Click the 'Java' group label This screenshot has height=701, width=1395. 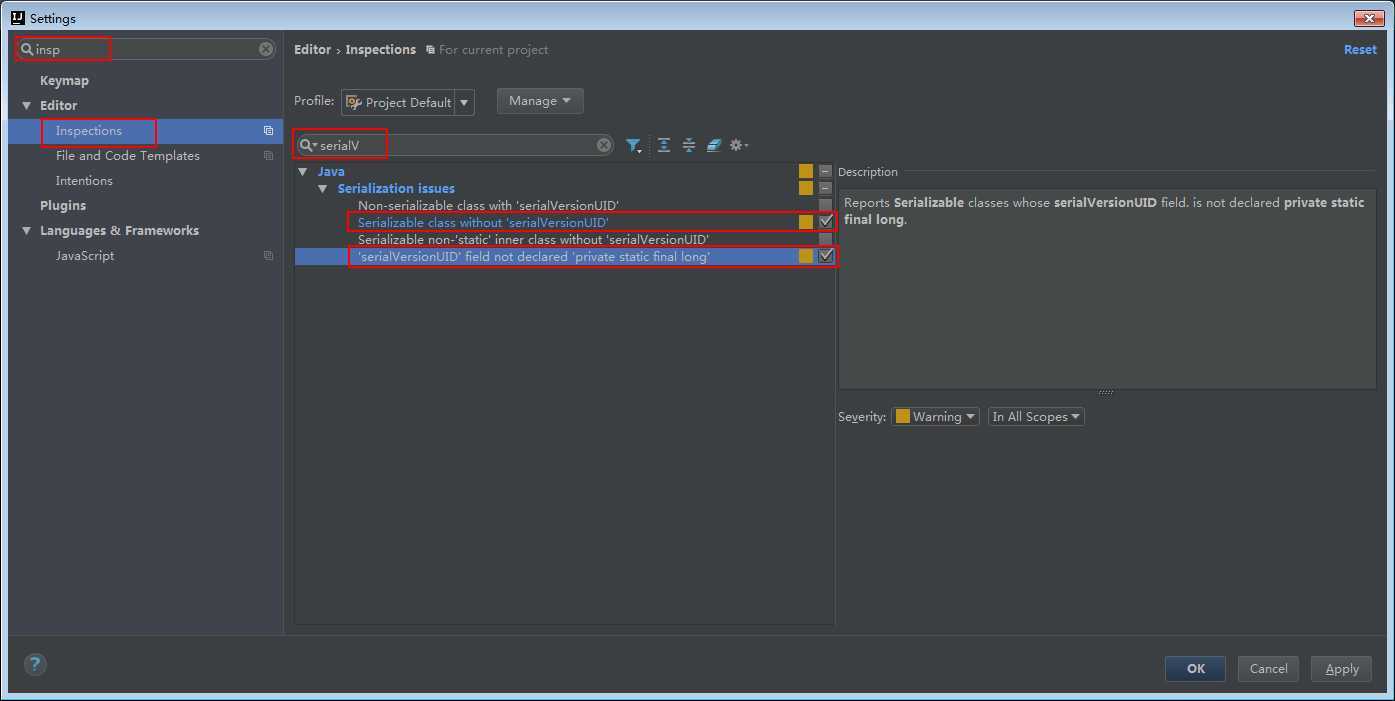pos(331,171)
